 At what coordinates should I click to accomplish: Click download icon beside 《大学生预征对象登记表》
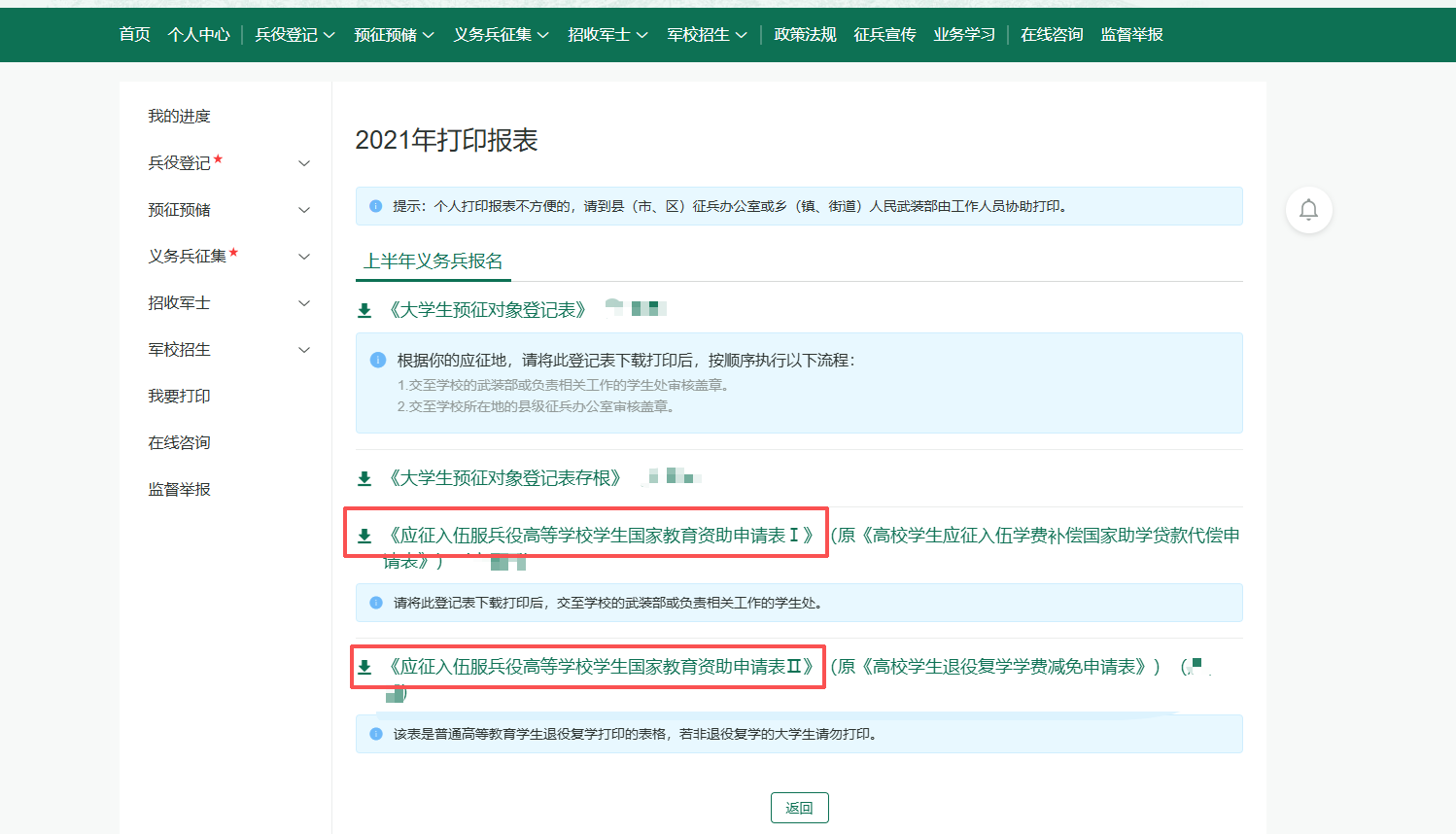(364, 311)
